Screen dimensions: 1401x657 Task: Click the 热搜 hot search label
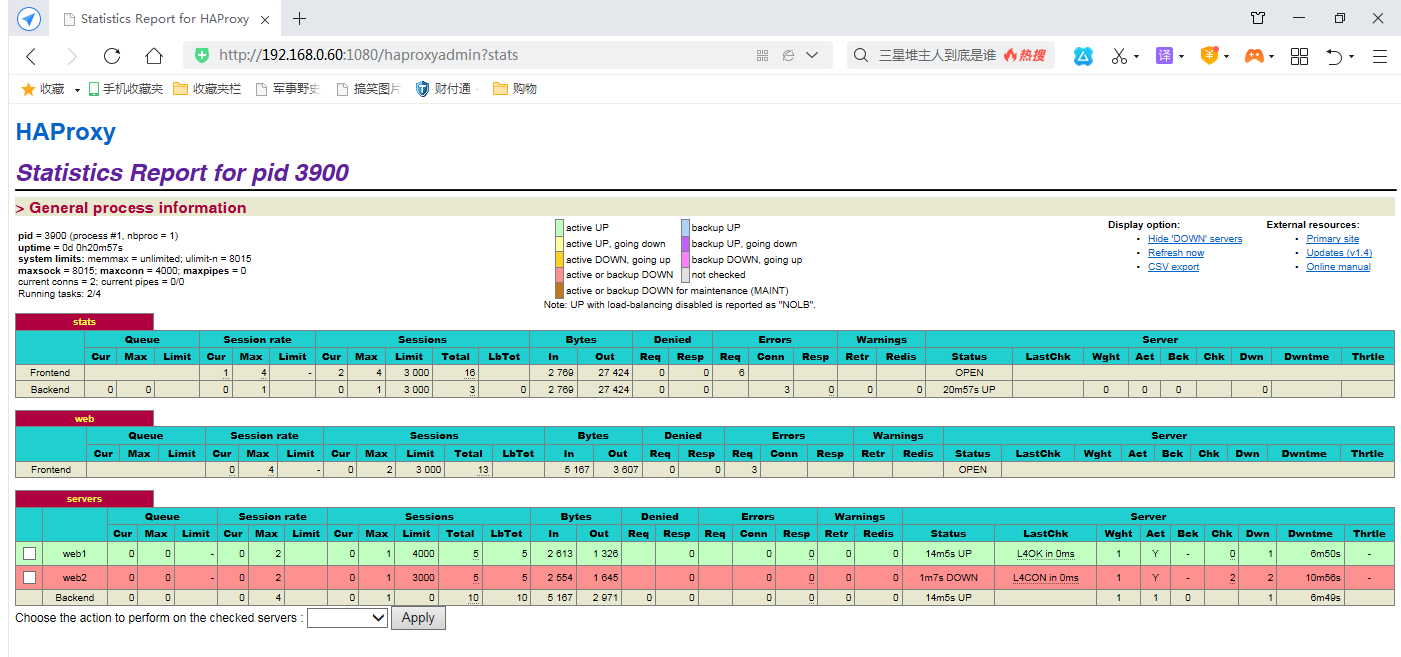[1025, 56]
